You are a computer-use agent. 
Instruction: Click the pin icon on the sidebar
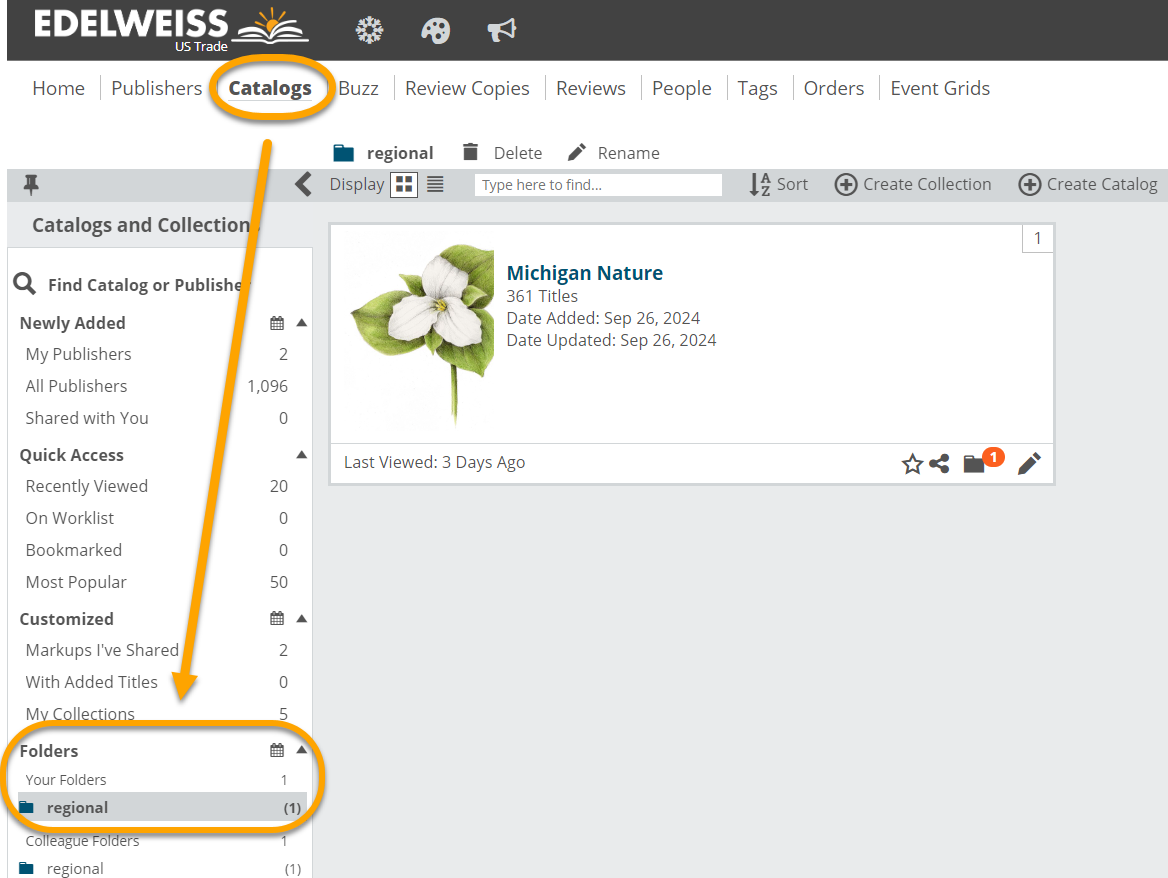[31, 185]
